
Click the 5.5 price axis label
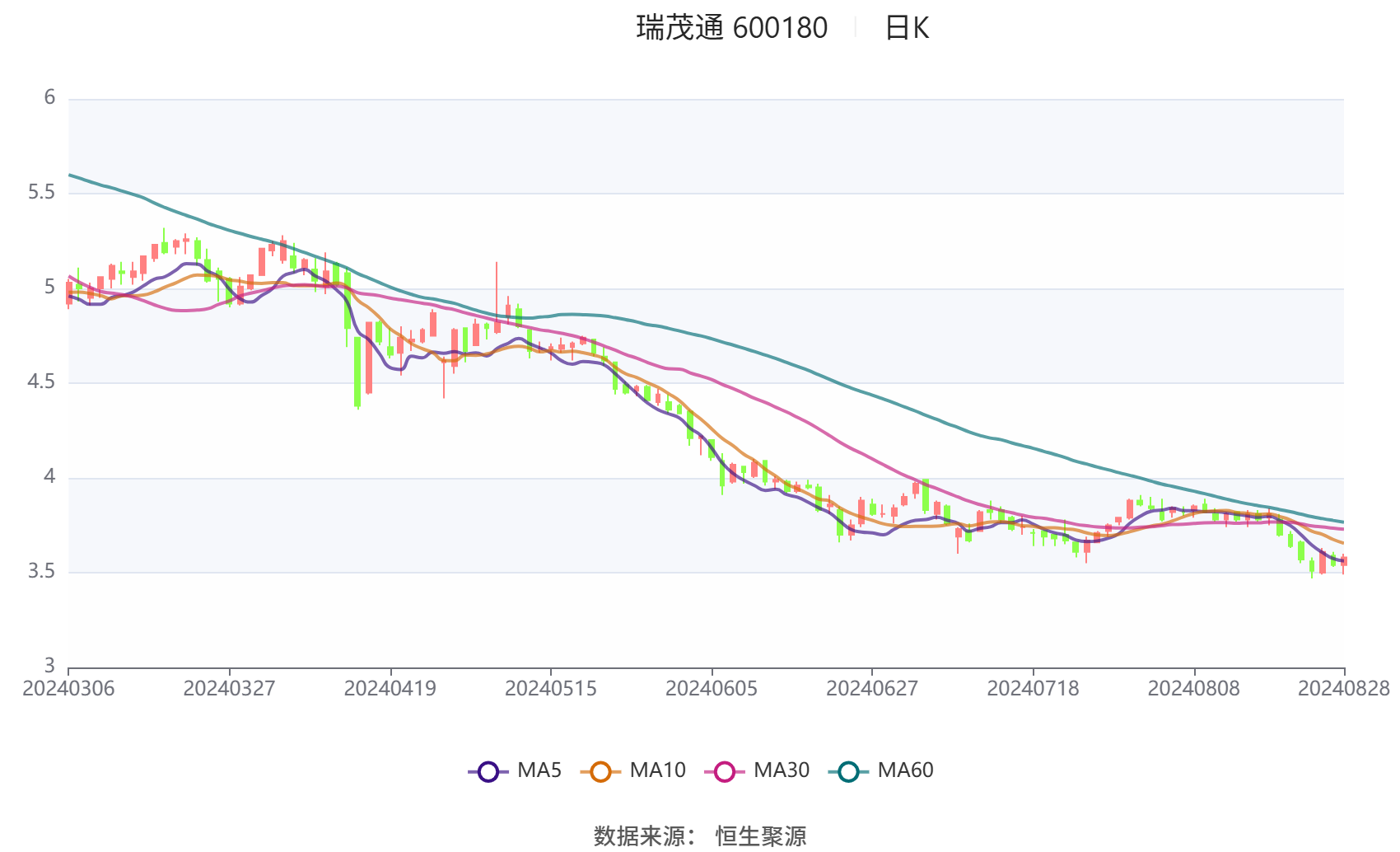pyautogui.click(x=41, y=193)
